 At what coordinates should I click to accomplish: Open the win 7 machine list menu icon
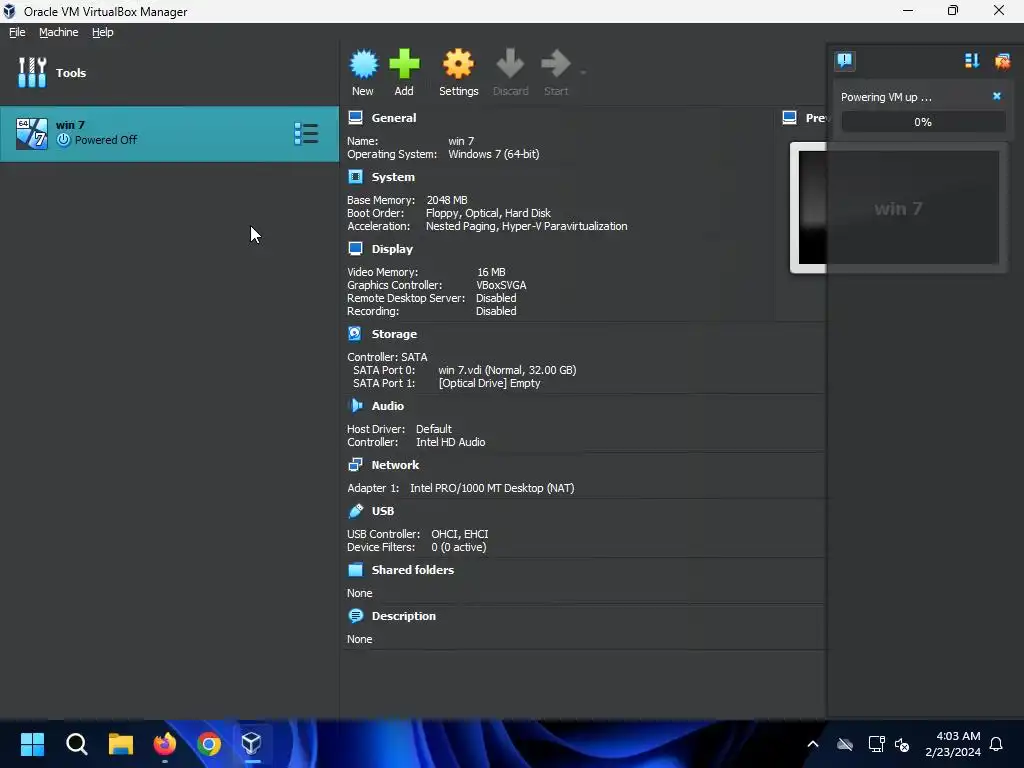[x=306, y=134]
